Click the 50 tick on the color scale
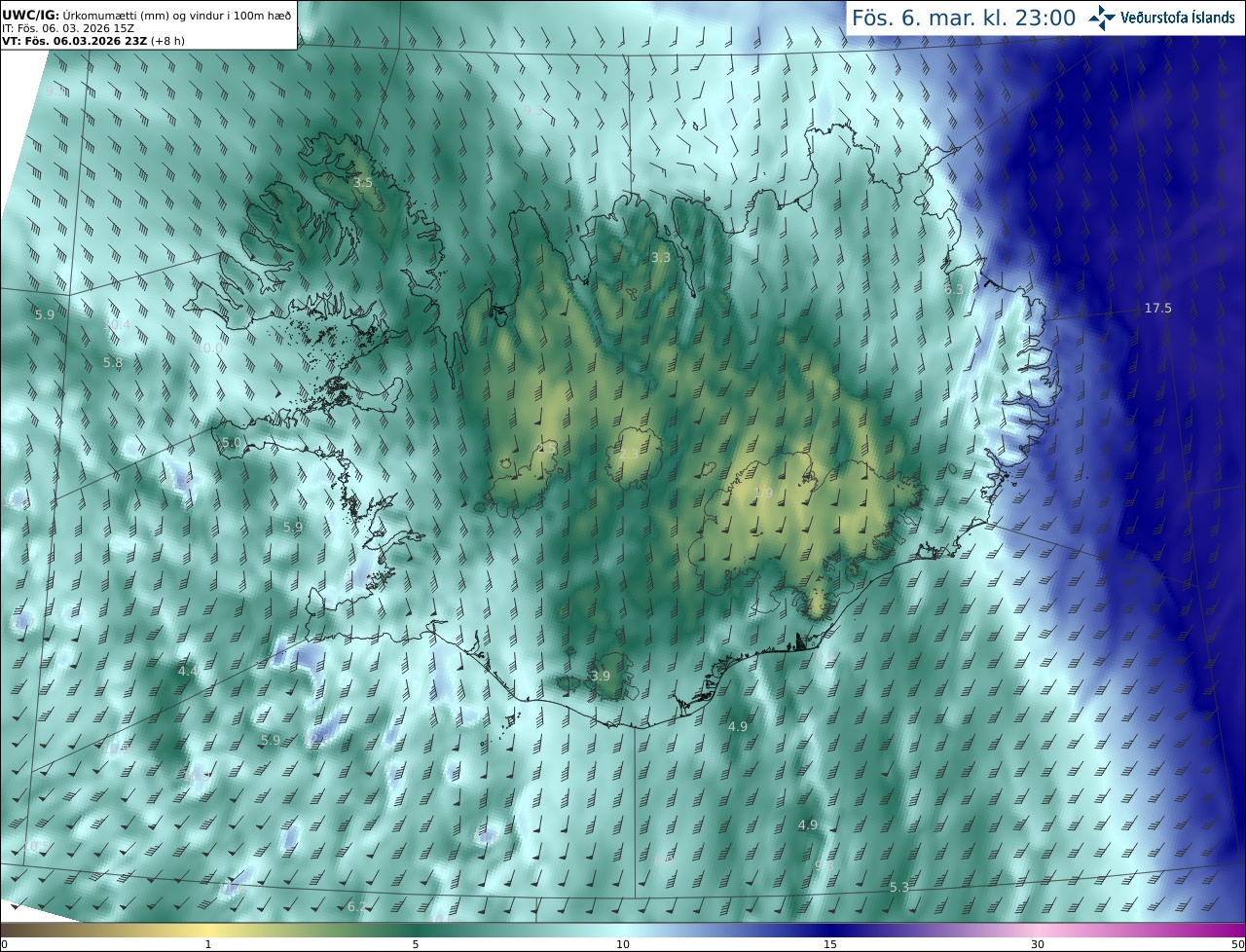 pos(1237,944)
